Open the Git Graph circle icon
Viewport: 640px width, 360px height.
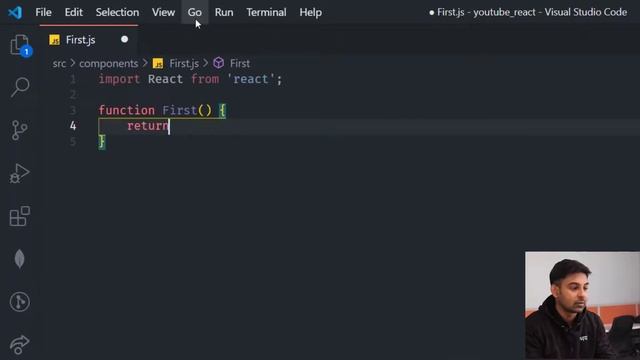click(x=20, y=302)
